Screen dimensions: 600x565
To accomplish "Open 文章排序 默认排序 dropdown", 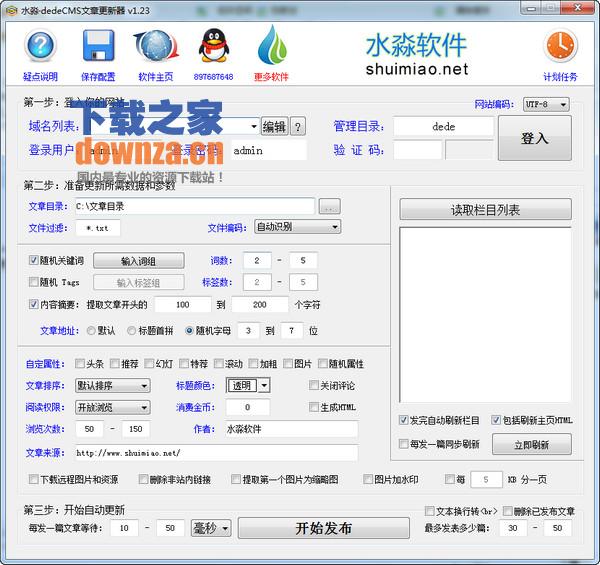I will [112, 386].
